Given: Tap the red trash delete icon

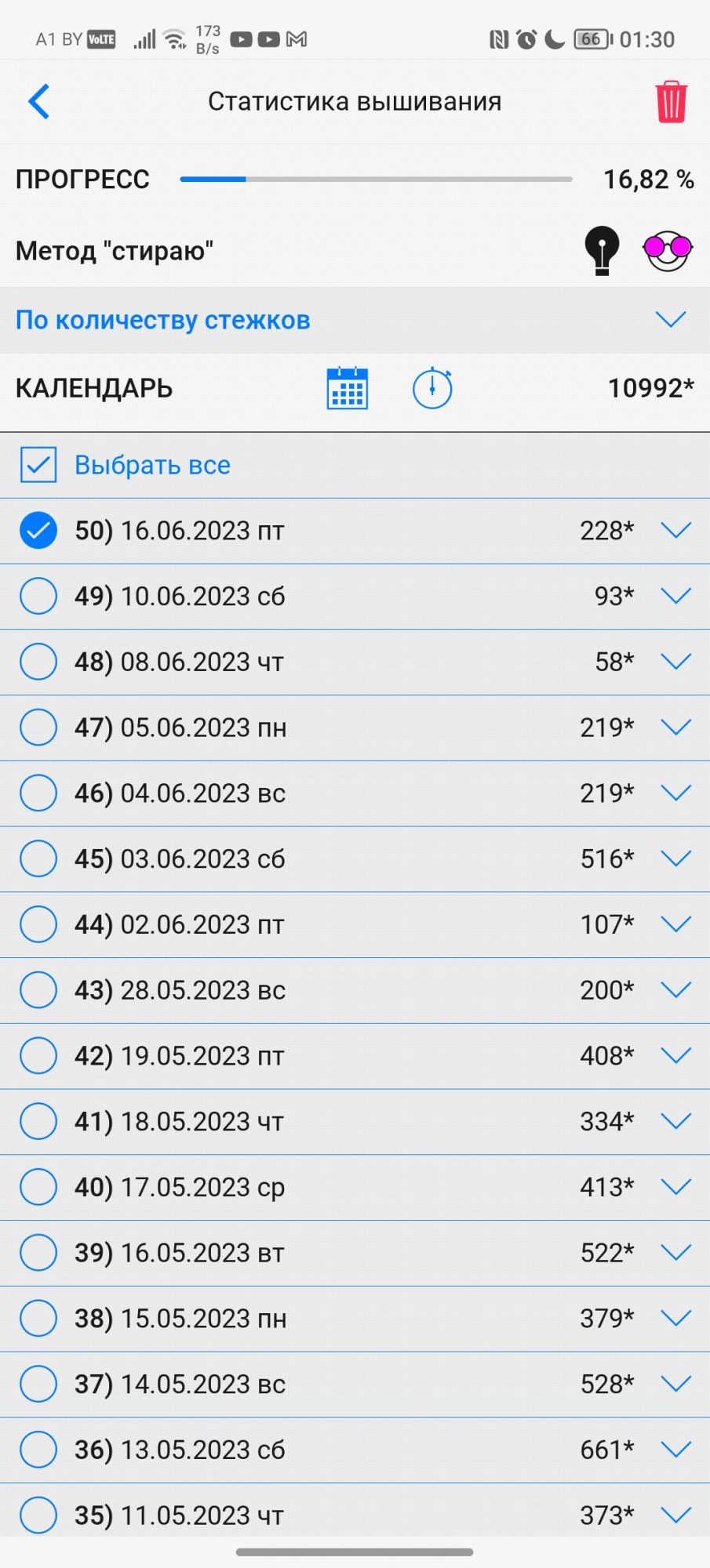Looking at the screenshot, I should click(671, 102).
